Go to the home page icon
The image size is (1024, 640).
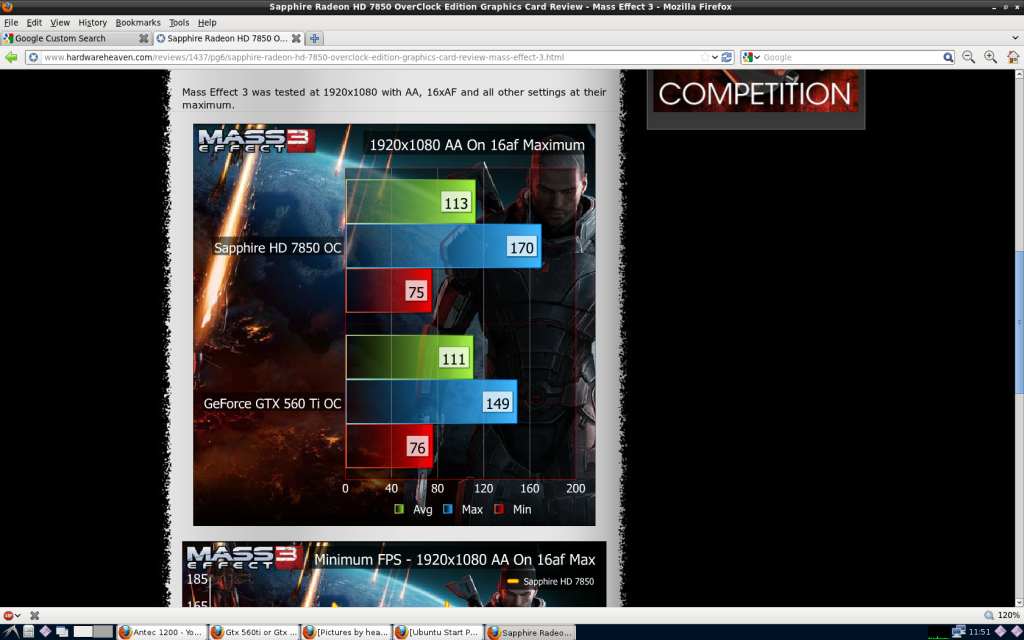coord(1013,57)
